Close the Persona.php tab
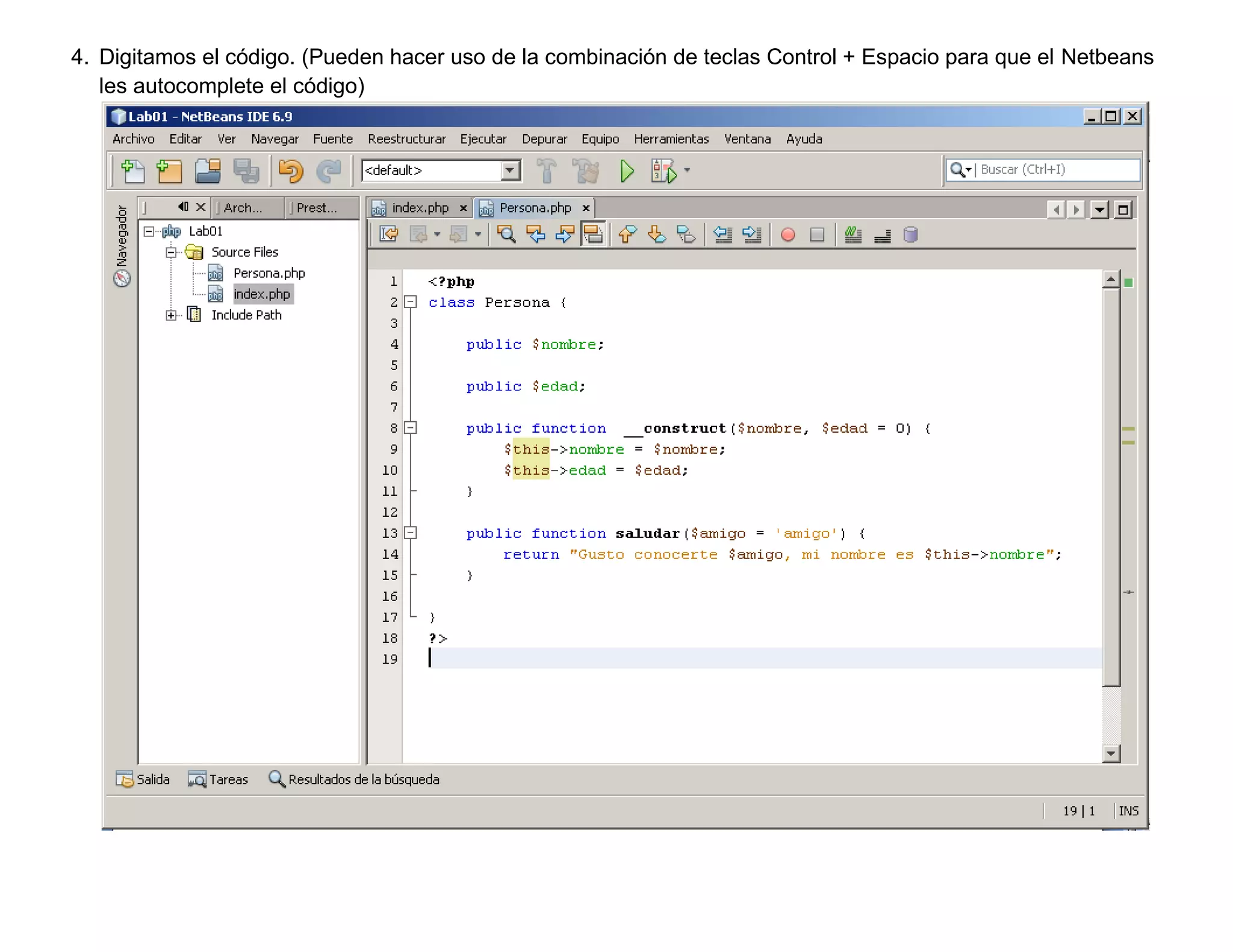This screenshot has width=1233, height=952. [586, 208]
